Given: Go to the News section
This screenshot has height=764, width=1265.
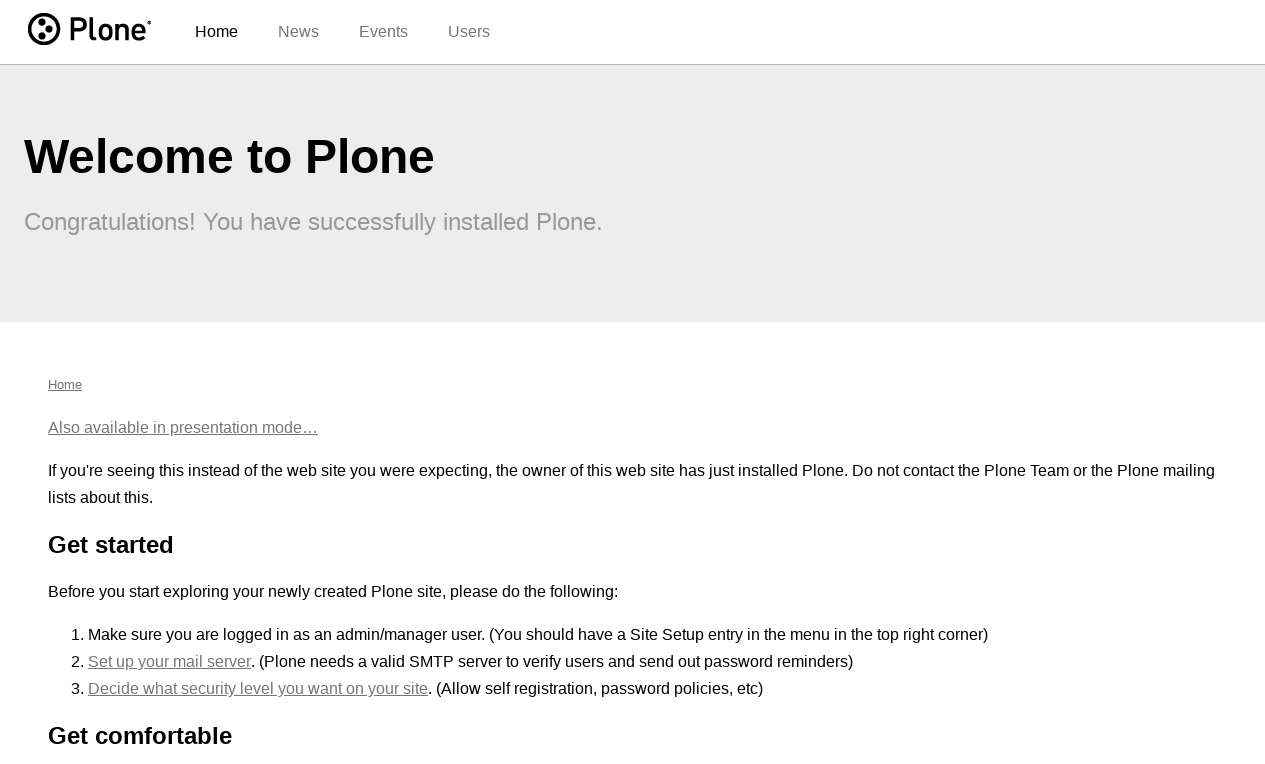Looking at the screenshot, I should pyautogui.click(x=298, y=32).
